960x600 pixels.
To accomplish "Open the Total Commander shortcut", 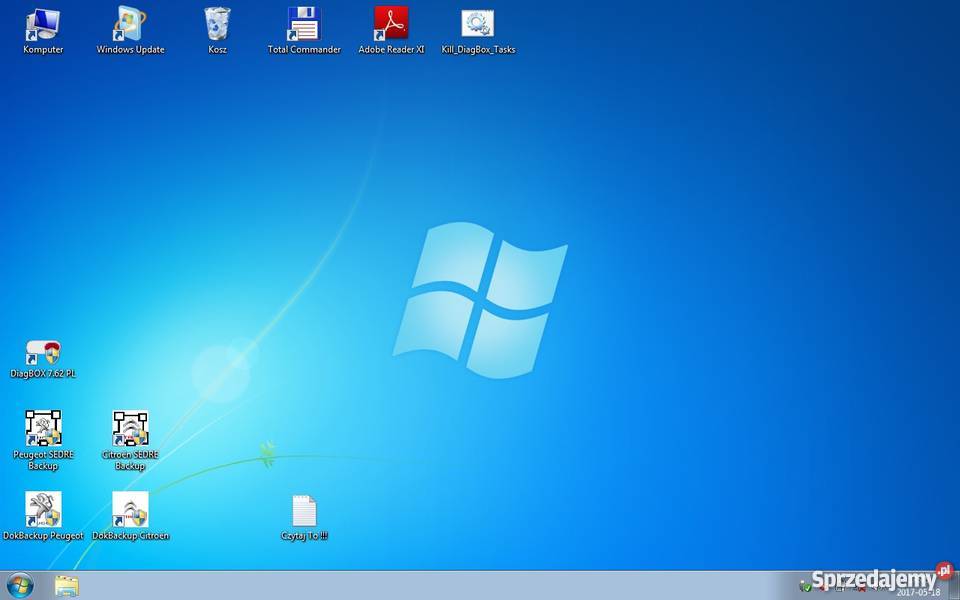I will tap(304, 25).
